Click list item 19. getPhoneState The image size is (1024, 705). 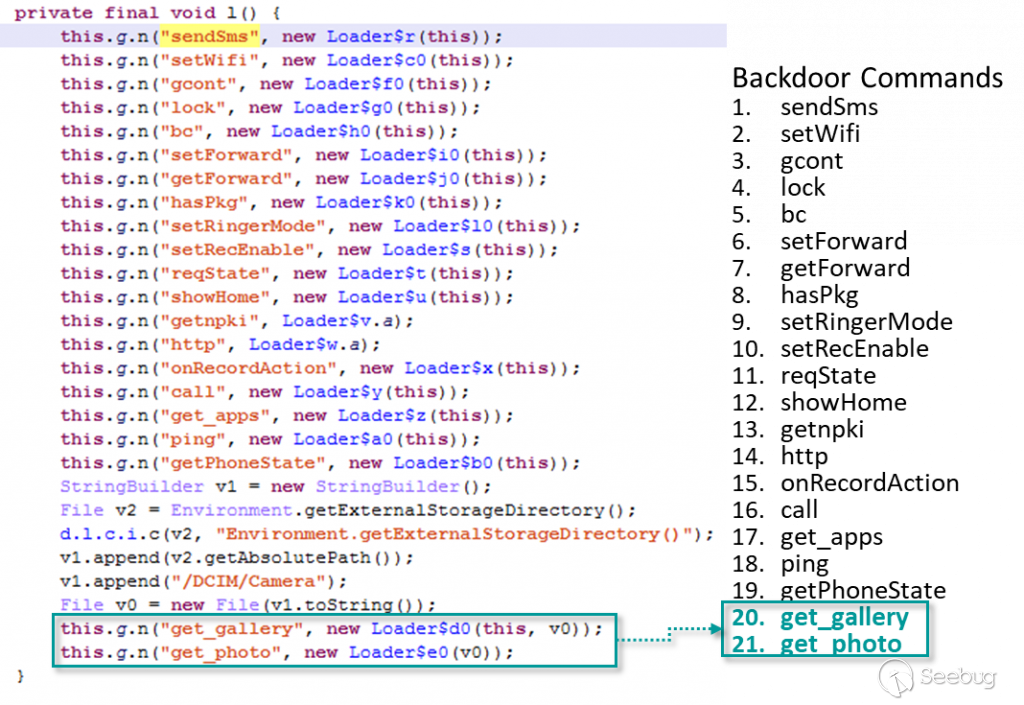coord(839,591)
